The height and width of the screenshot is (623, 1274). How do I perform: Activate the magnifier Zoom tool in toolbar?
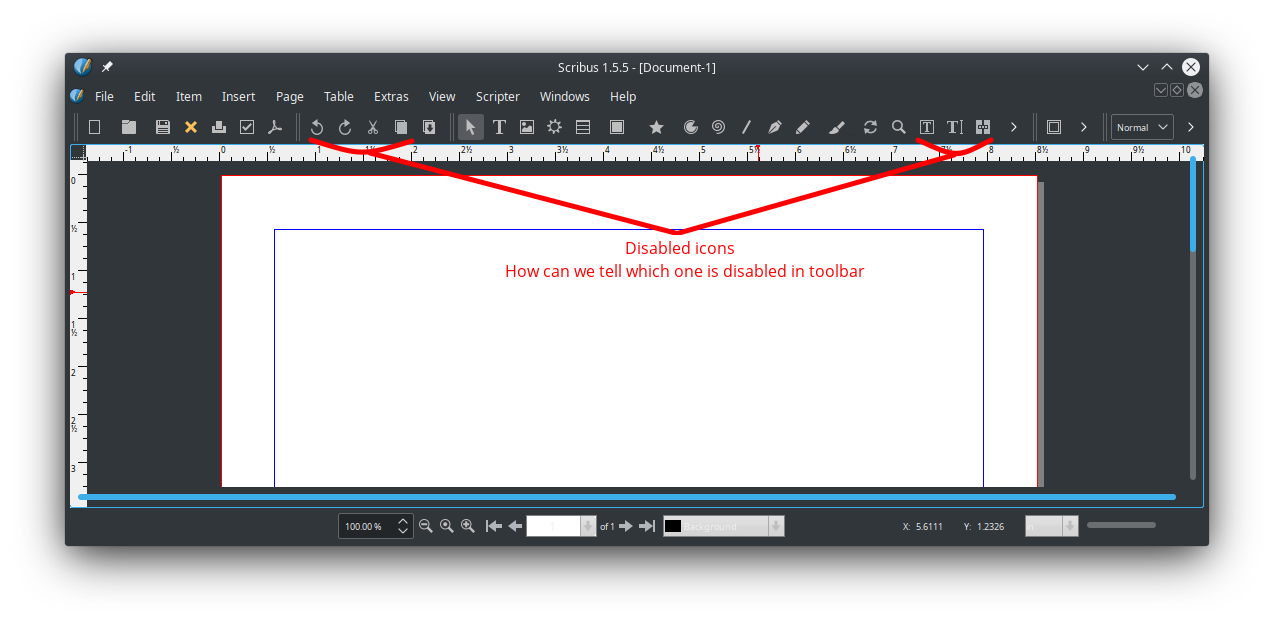point(898,127)
